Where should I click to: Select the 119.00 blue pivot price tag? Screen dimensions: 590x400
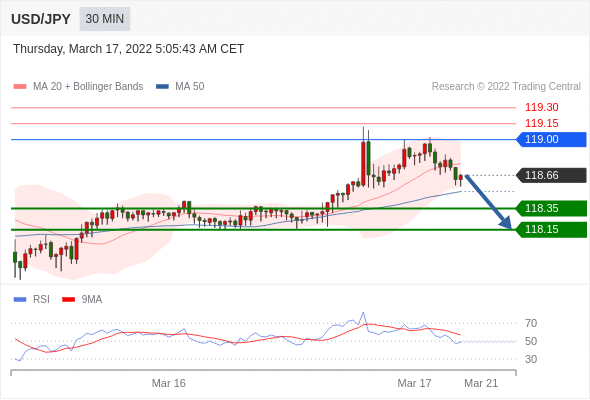(x=551, y=139)
